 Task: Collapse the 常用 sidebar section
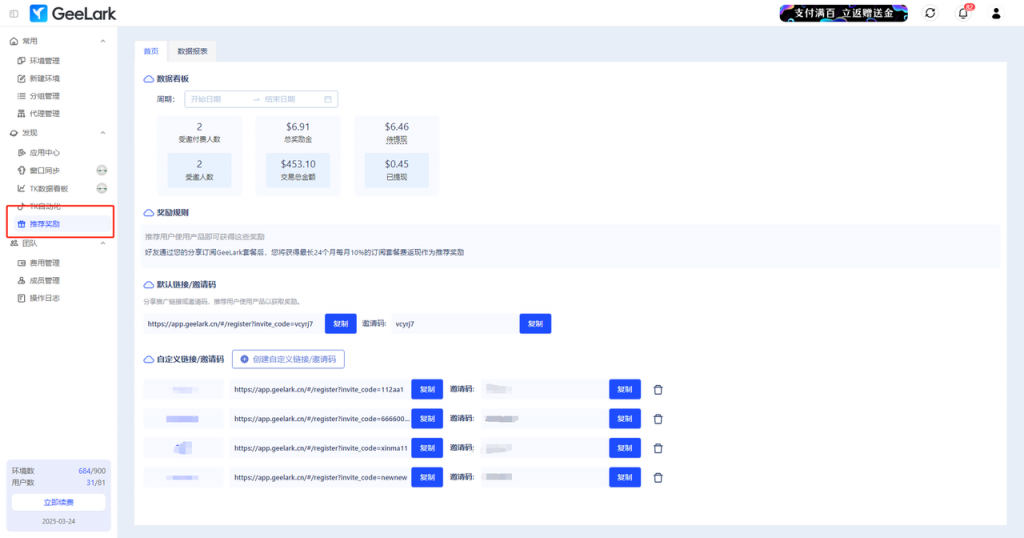pyautogui.click(x=103, y=41)
